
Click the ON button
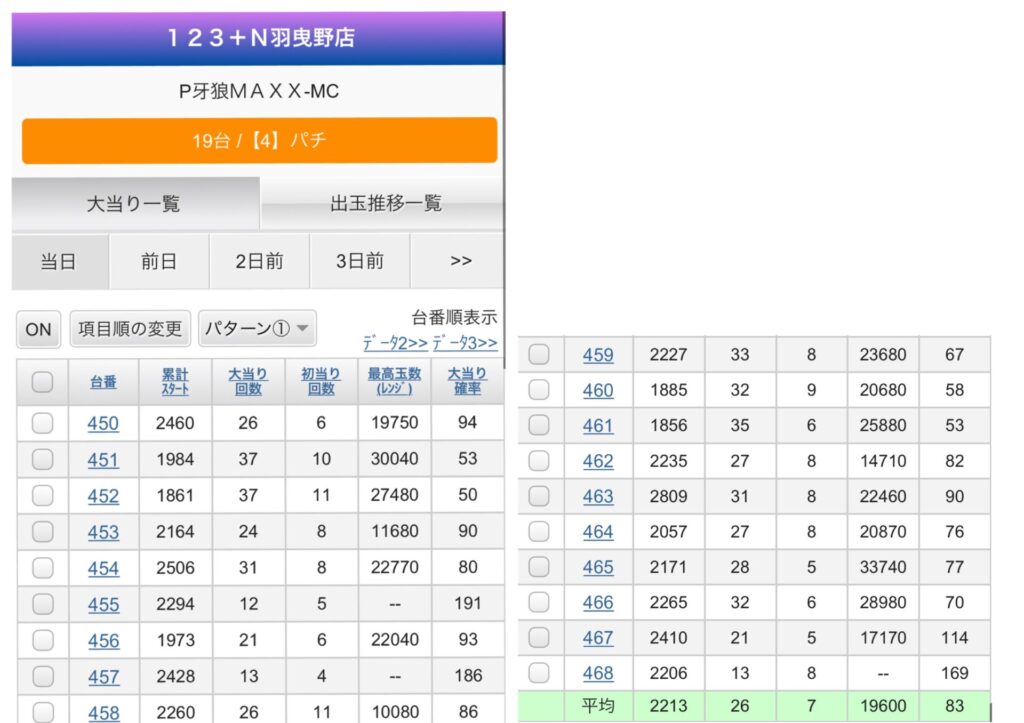[39, 329]
